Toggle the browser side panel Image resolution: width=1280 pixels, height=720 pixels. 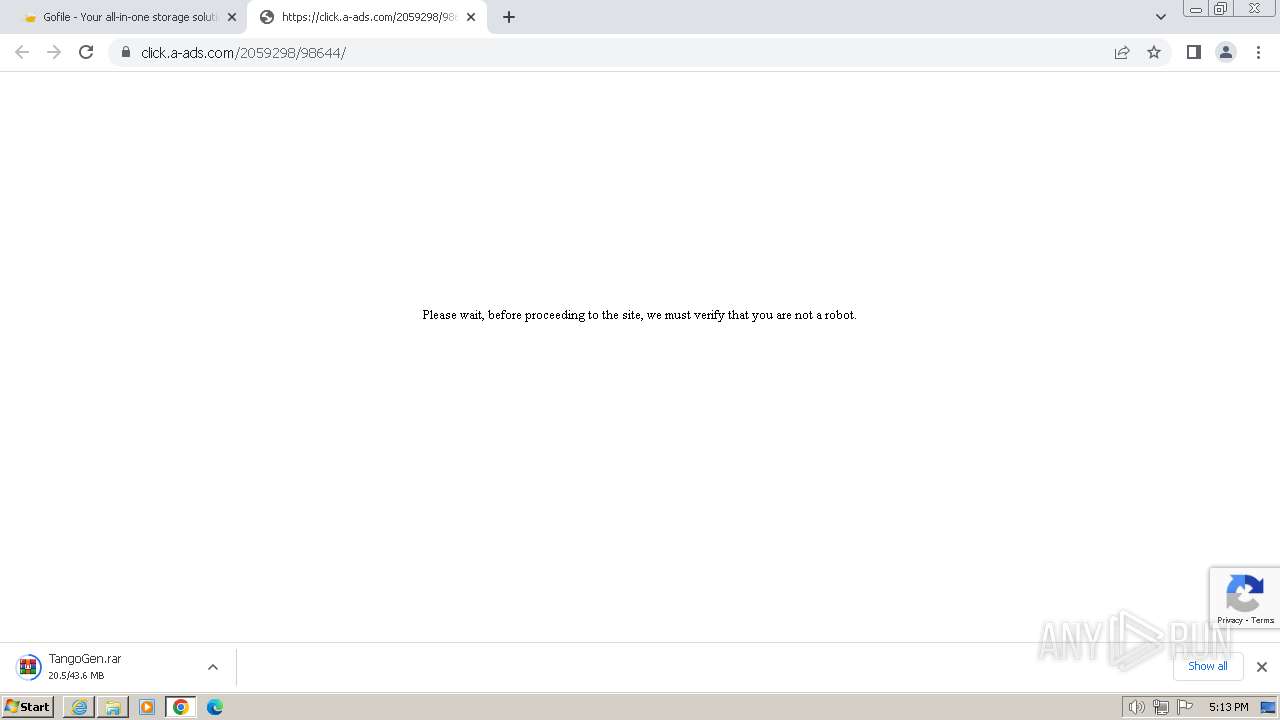coord(1194,52)
